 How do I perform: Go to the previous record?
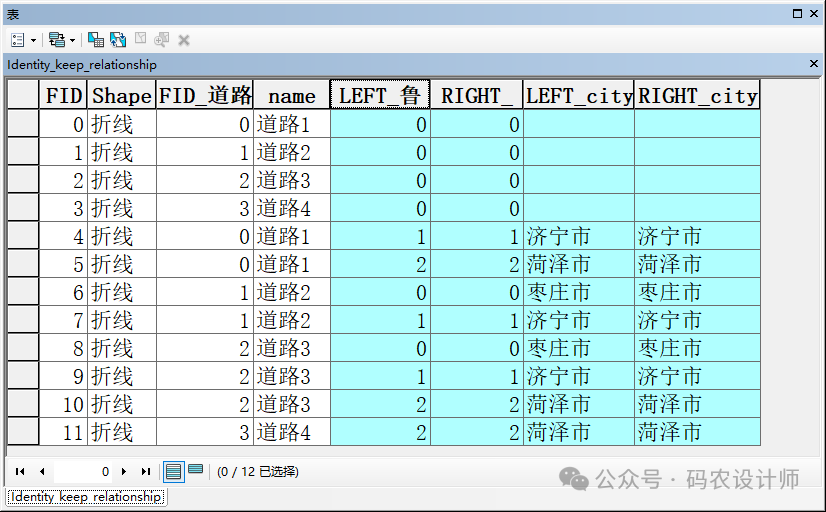click(x=42, y=471)
